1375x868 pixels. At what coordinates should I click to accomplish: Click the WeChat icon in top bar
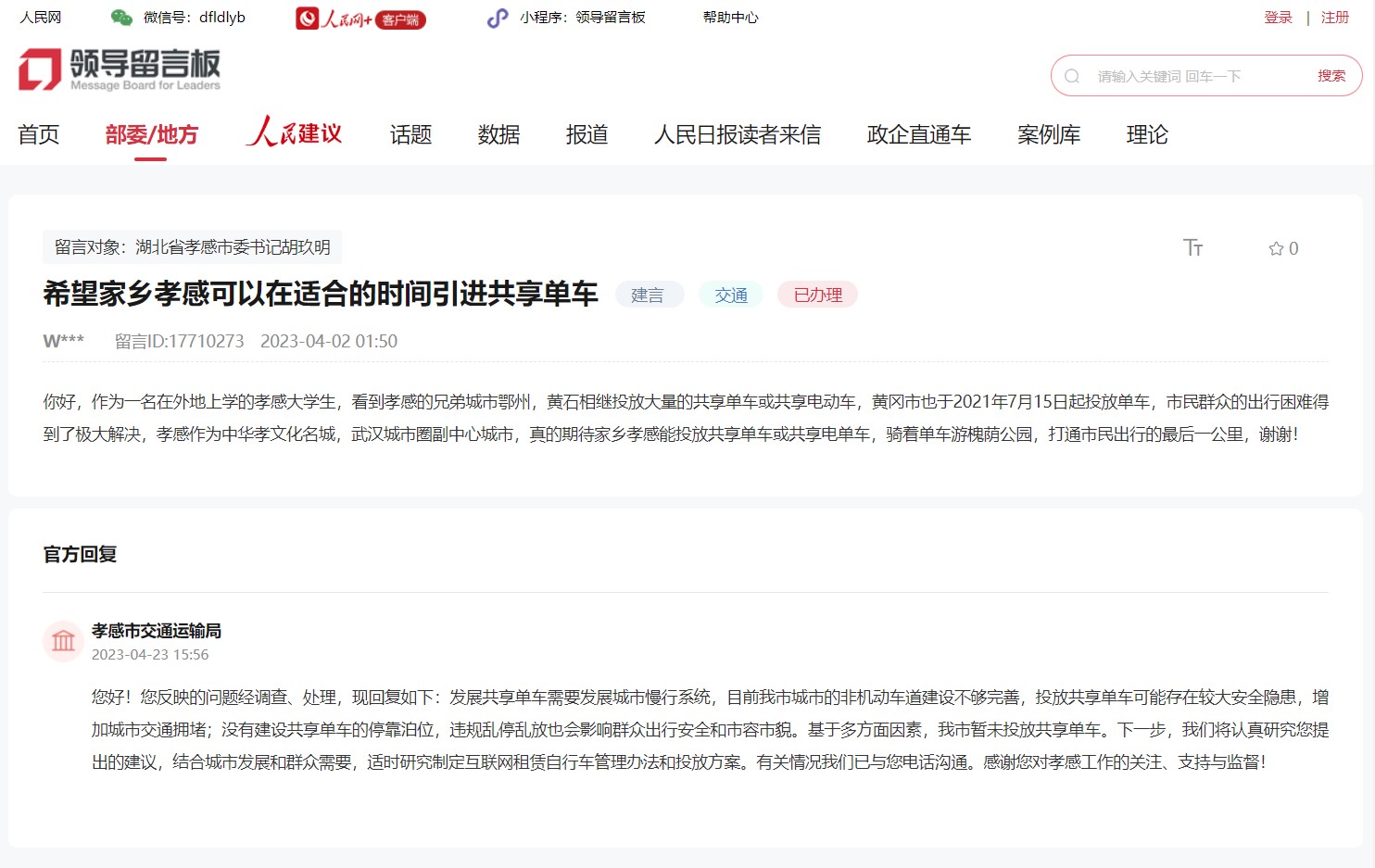[121, 18]
